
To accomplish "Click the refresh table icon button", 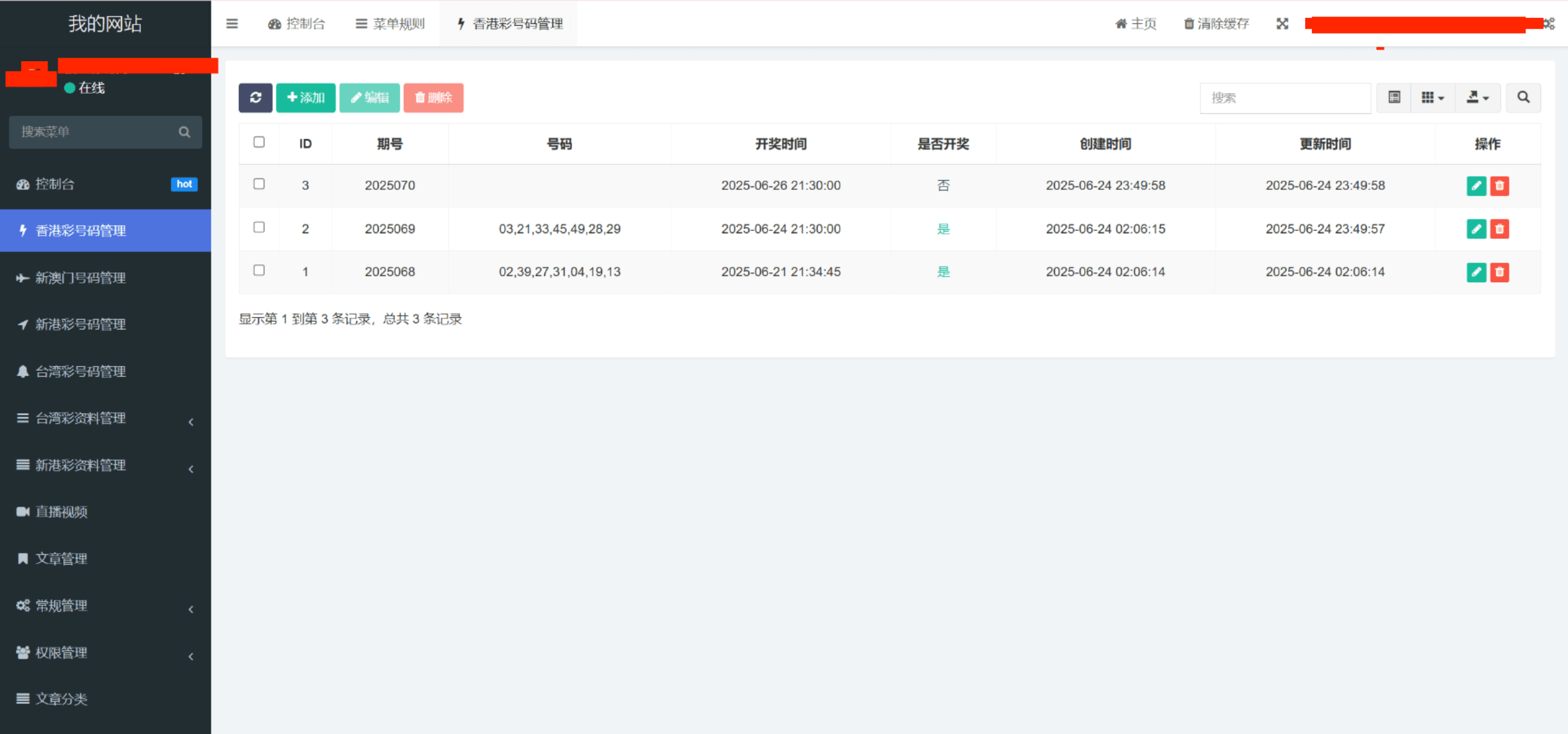I will [255, 97].
